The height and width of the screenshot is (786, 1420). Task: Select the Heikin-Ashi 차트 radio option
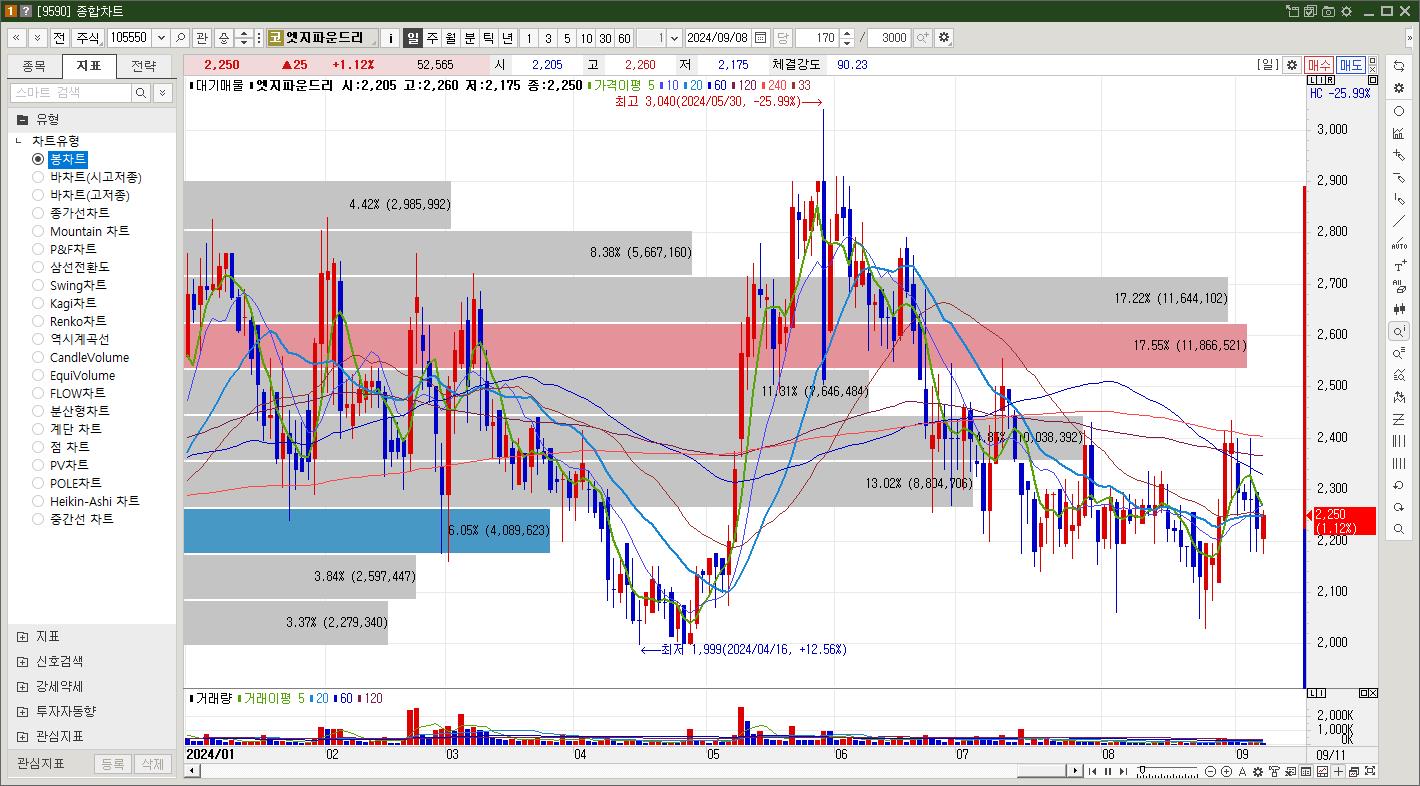click(x=38, y=501)
